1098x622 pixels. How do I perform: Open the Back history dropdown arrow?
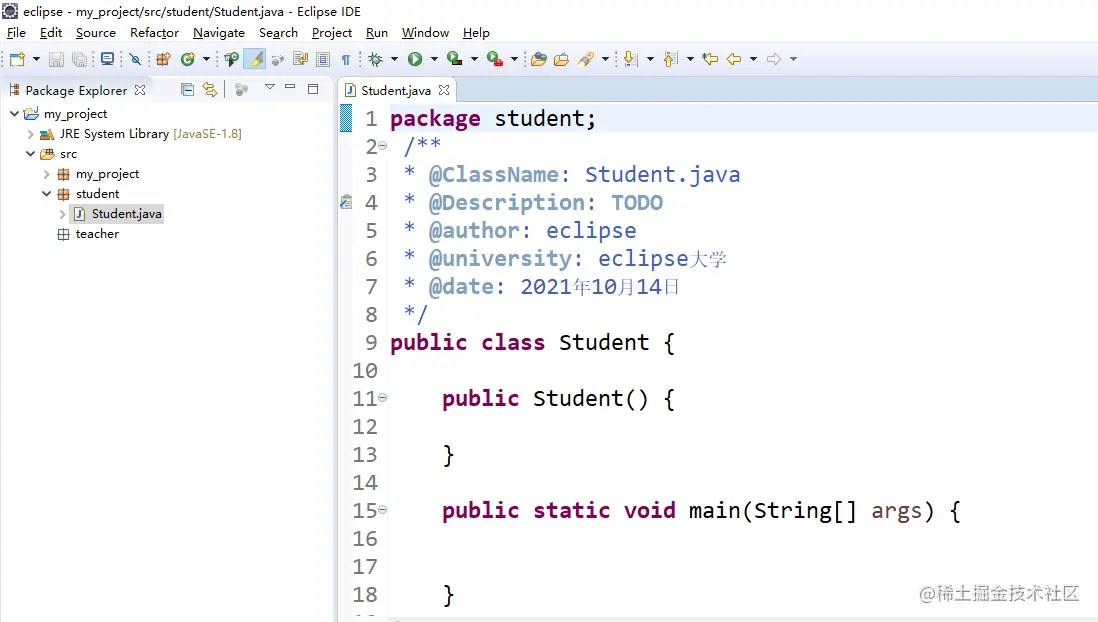click(x=753, y=60)
